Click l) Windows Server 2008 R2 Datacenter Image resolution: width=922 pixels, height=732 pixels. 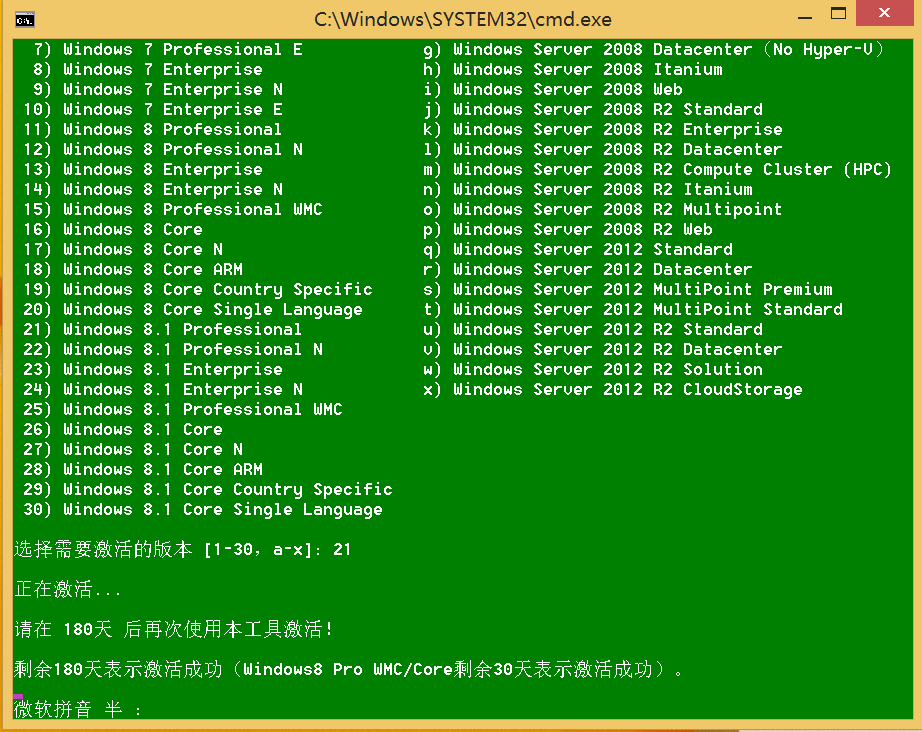pos(603,149)
